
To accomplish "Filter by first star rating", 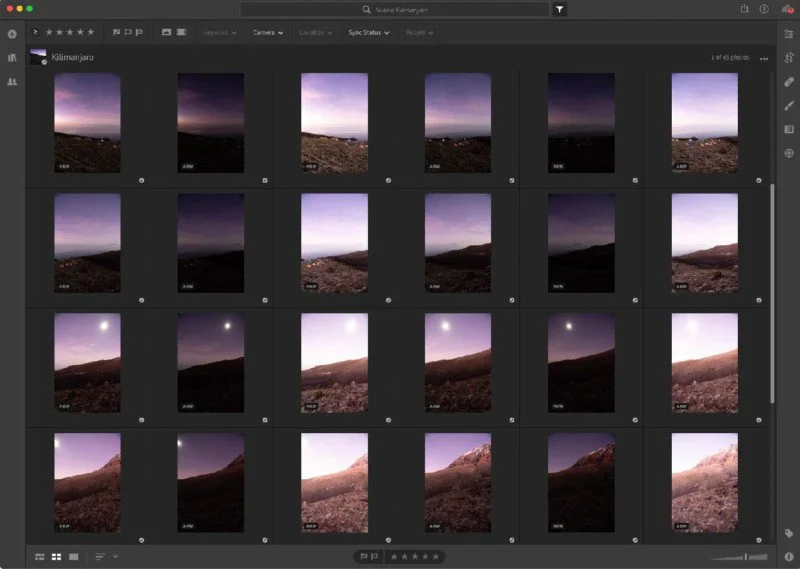I will pos(49,32).
